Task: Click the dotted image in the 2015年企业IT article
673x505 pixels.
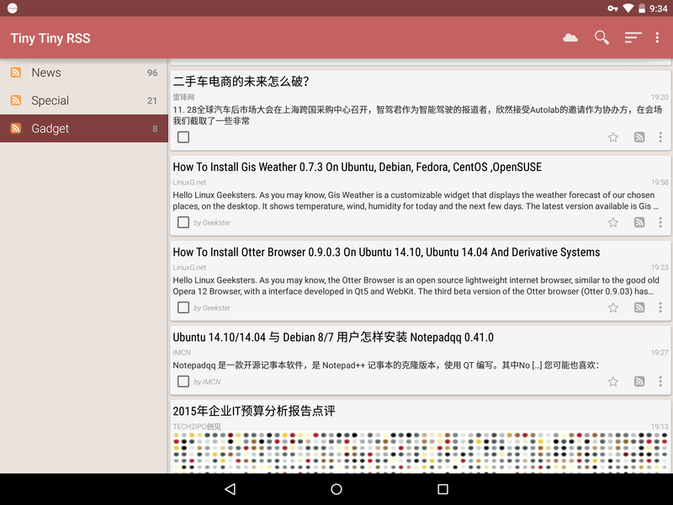Action: coord(420,452)
